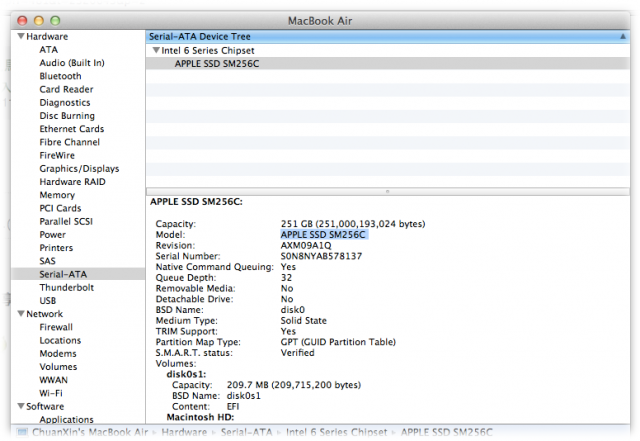640x441 pixels.
Task: Click the pane splitter handle dot
Action: (x=387, y=191)
